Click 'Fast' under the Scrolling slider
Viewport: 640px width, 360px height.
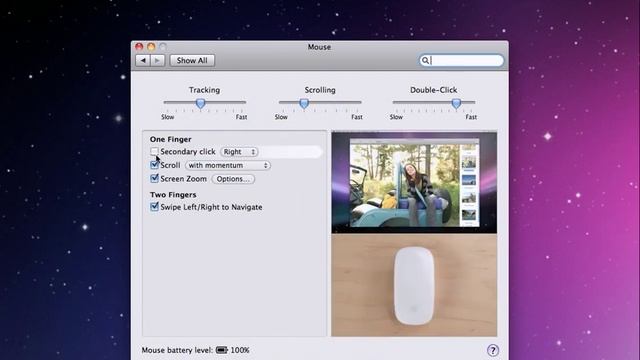pos(357,117)
